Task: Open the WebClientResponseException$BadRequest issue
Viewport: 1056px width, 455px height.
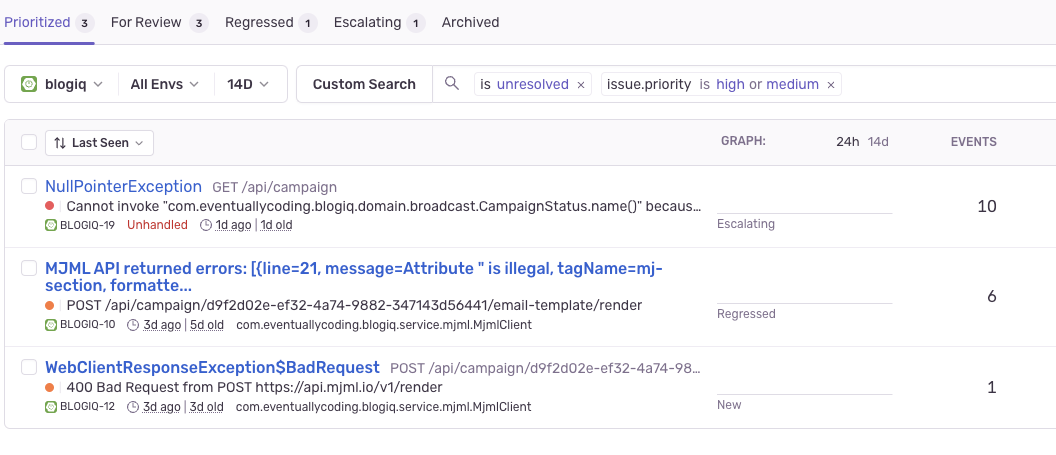Action: point(212,367)
